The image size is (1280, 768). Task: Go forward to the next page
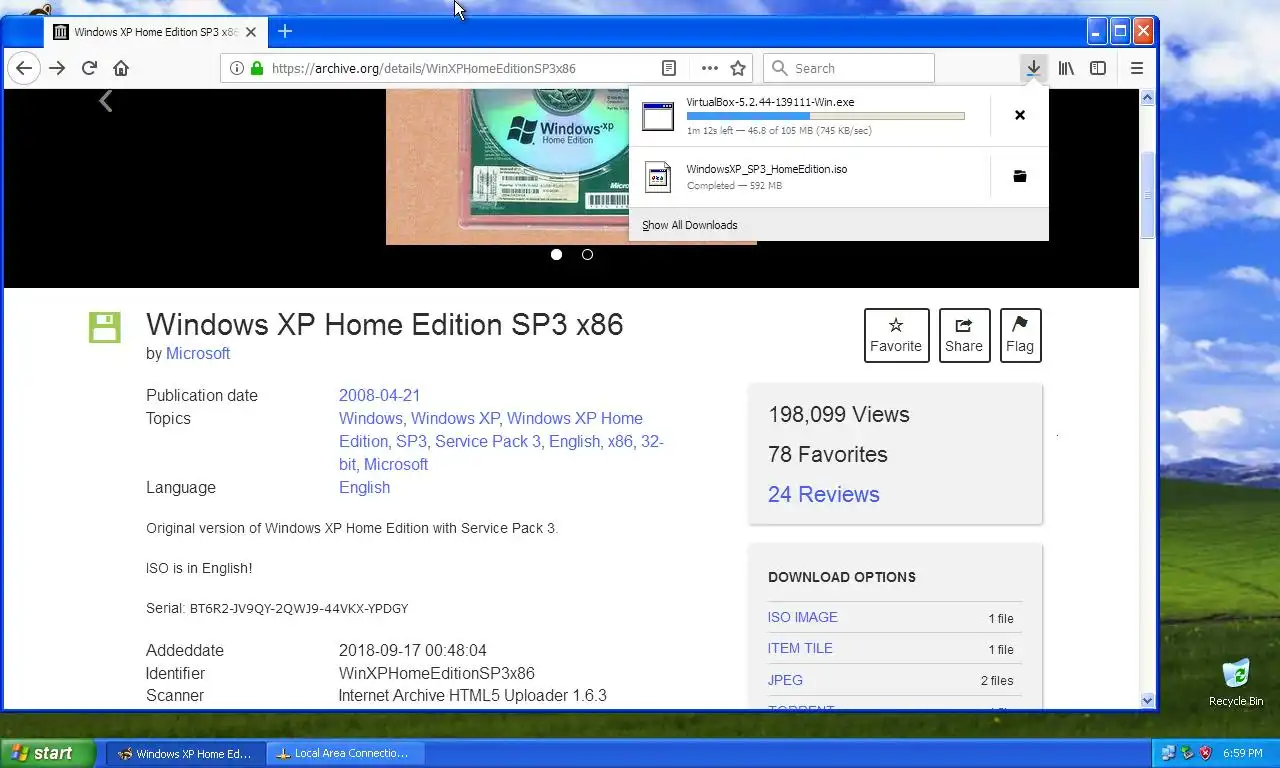tap(57, 68)
